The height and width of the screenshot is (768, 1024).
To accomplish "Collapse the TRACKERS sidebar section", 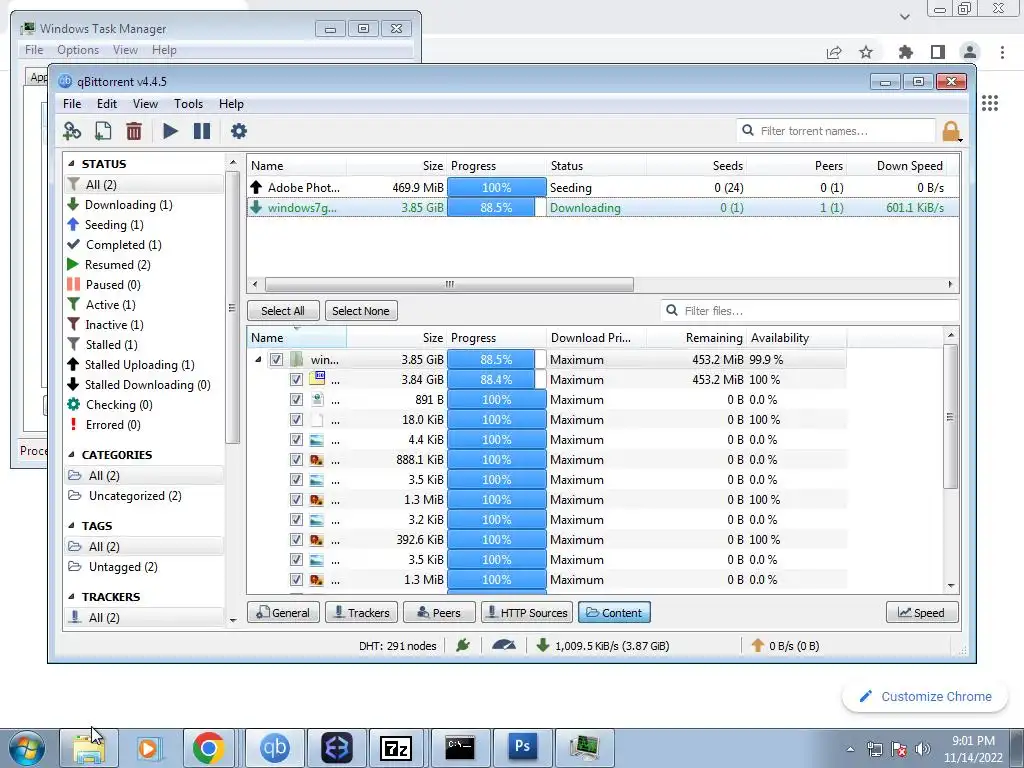I will (x=71, y=597).
